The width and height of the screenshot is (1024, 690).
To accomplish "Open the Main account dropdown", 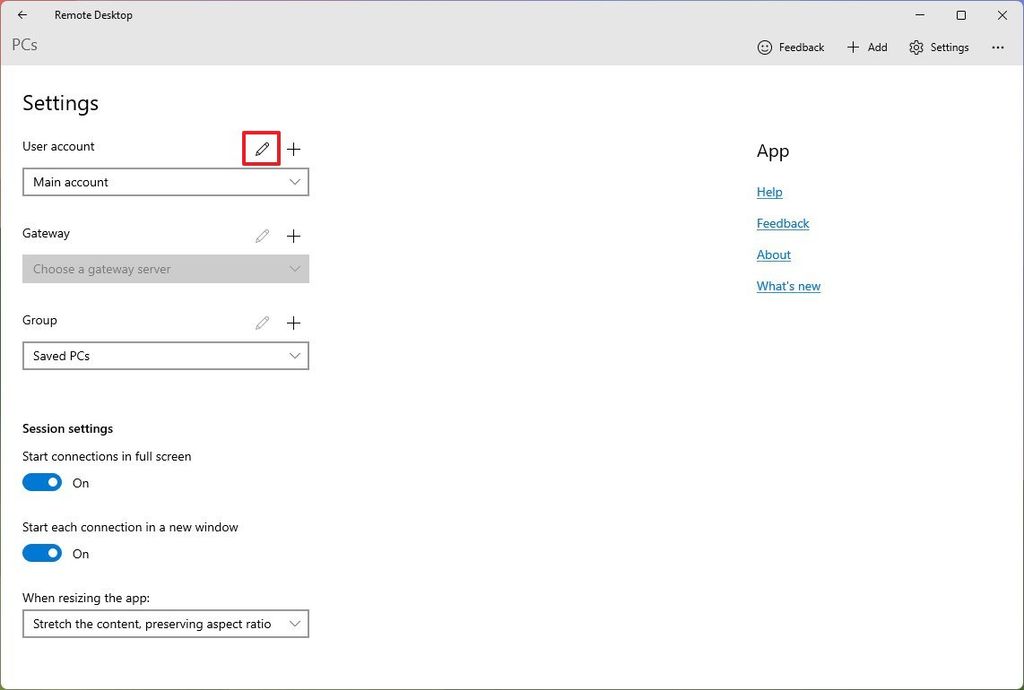I will [165, 181].
